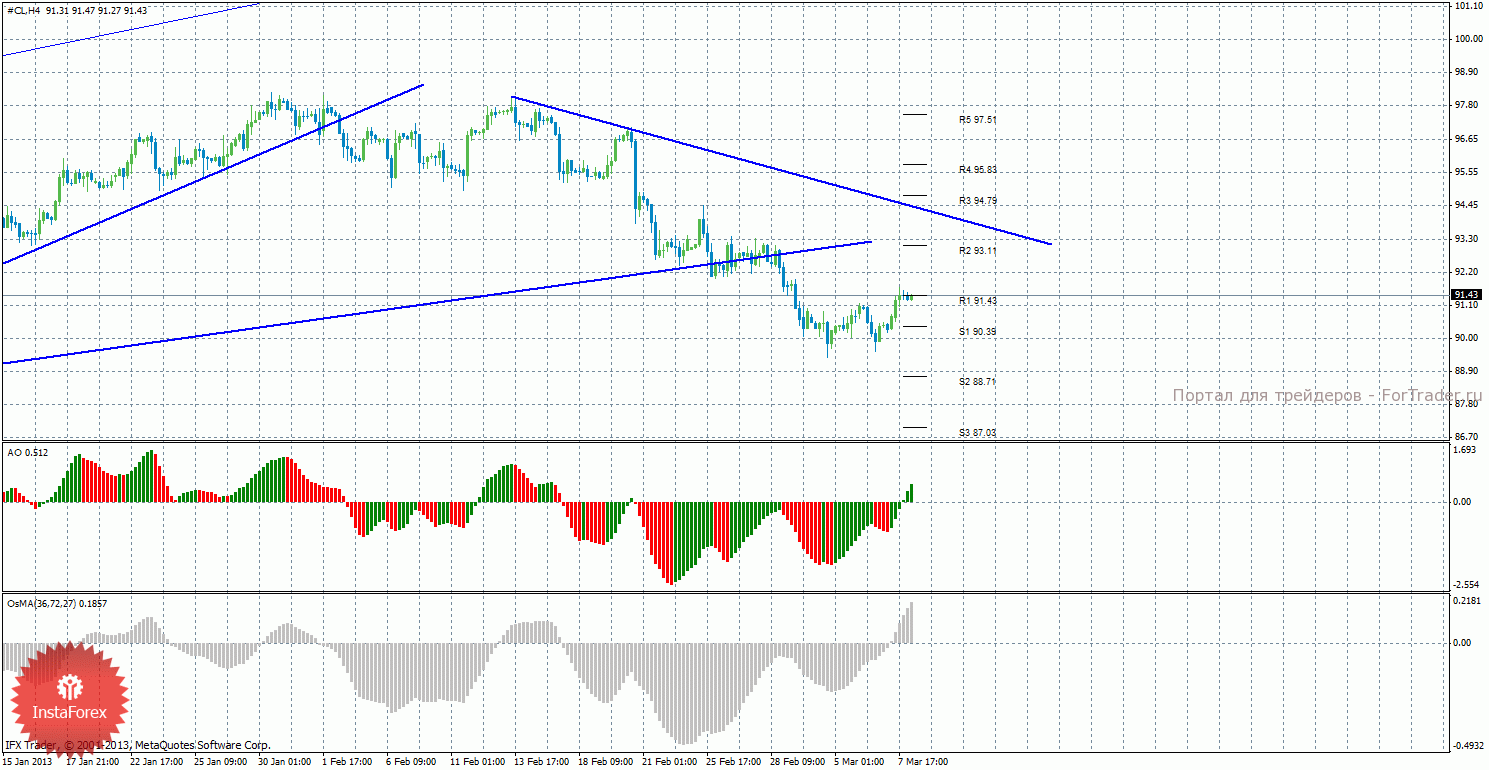1489x770 pixels.
Task: Click the 92.20 price axis value
Action: 1468,272
